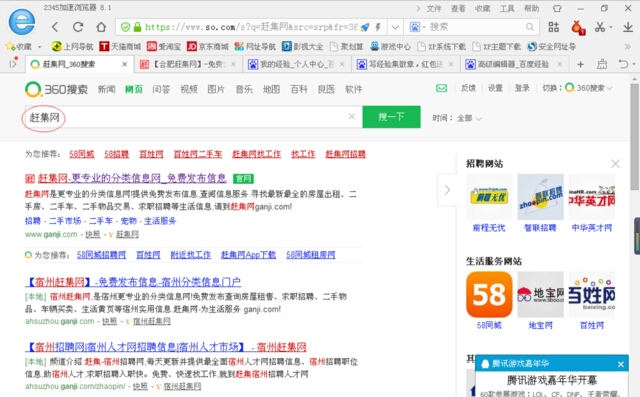The width and height of the screenshot is (640, 397).
Task: Select the 新闻 search category
Action: tap(107, 89)
